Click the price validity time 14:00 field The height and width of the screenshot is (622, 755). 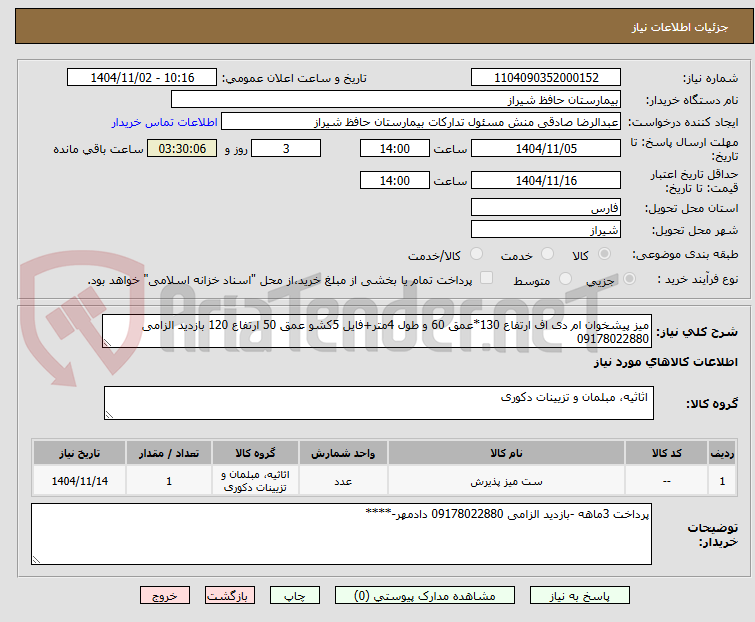point(395,181)
